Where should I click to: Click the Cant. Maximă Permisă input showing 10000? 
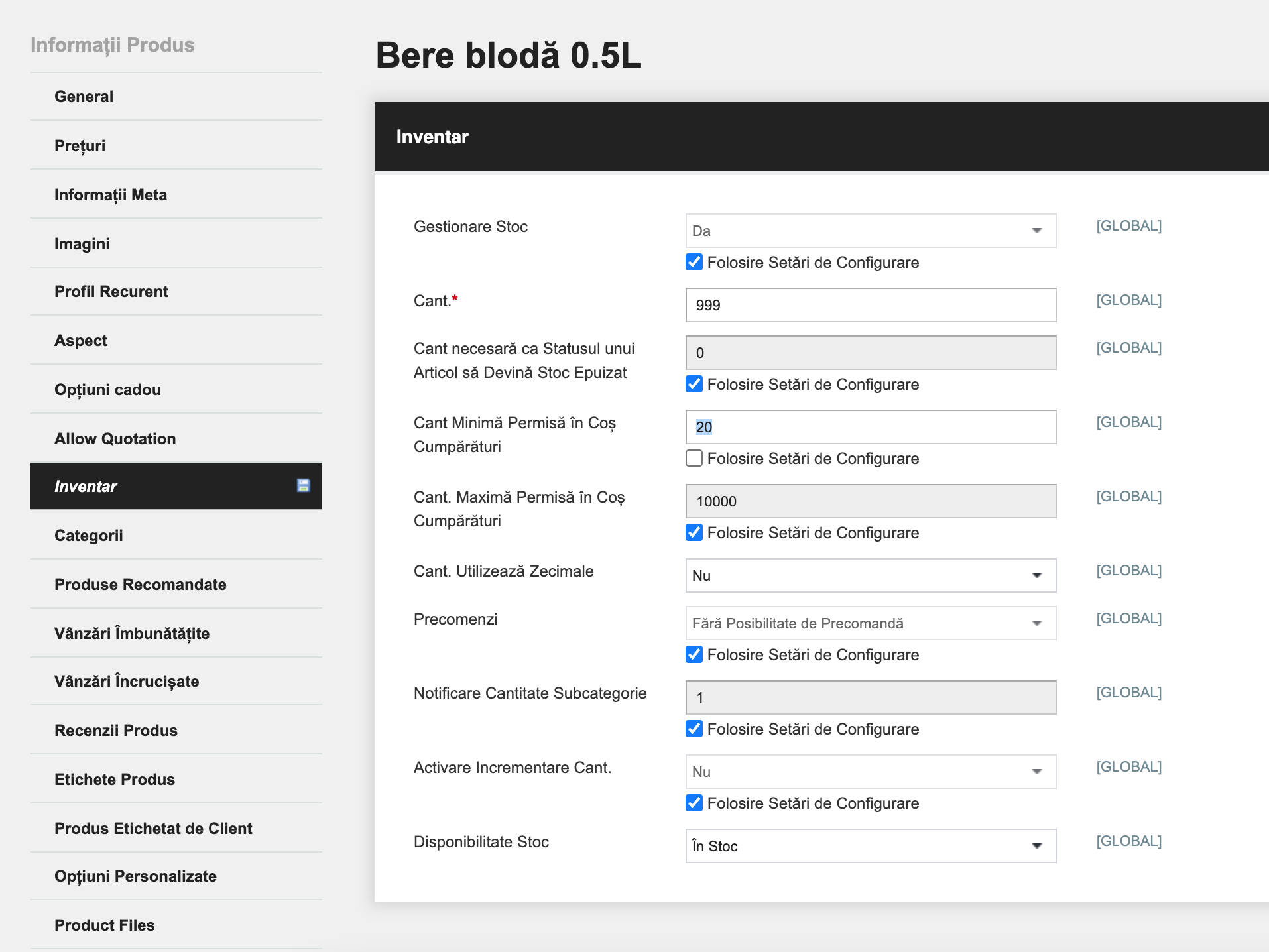(871, 501)
